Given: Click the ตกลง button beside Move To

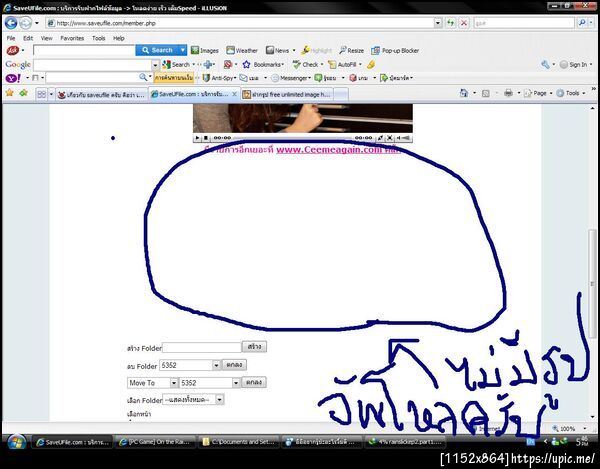Looking at the screenshot, I should coord(254,382).
